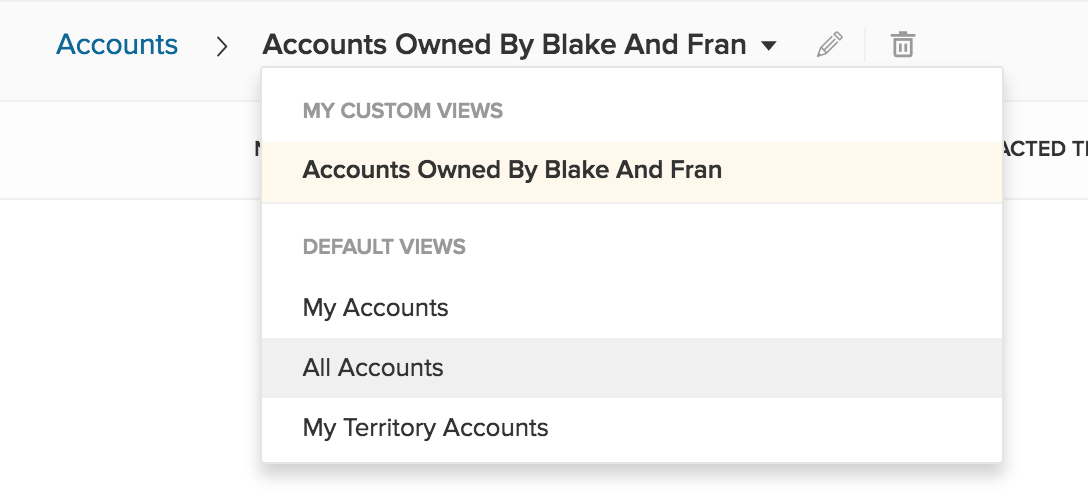Click the divider between pencil and trash icons
The width and height of the screenshot is (1088, 494).
point(865,45)
